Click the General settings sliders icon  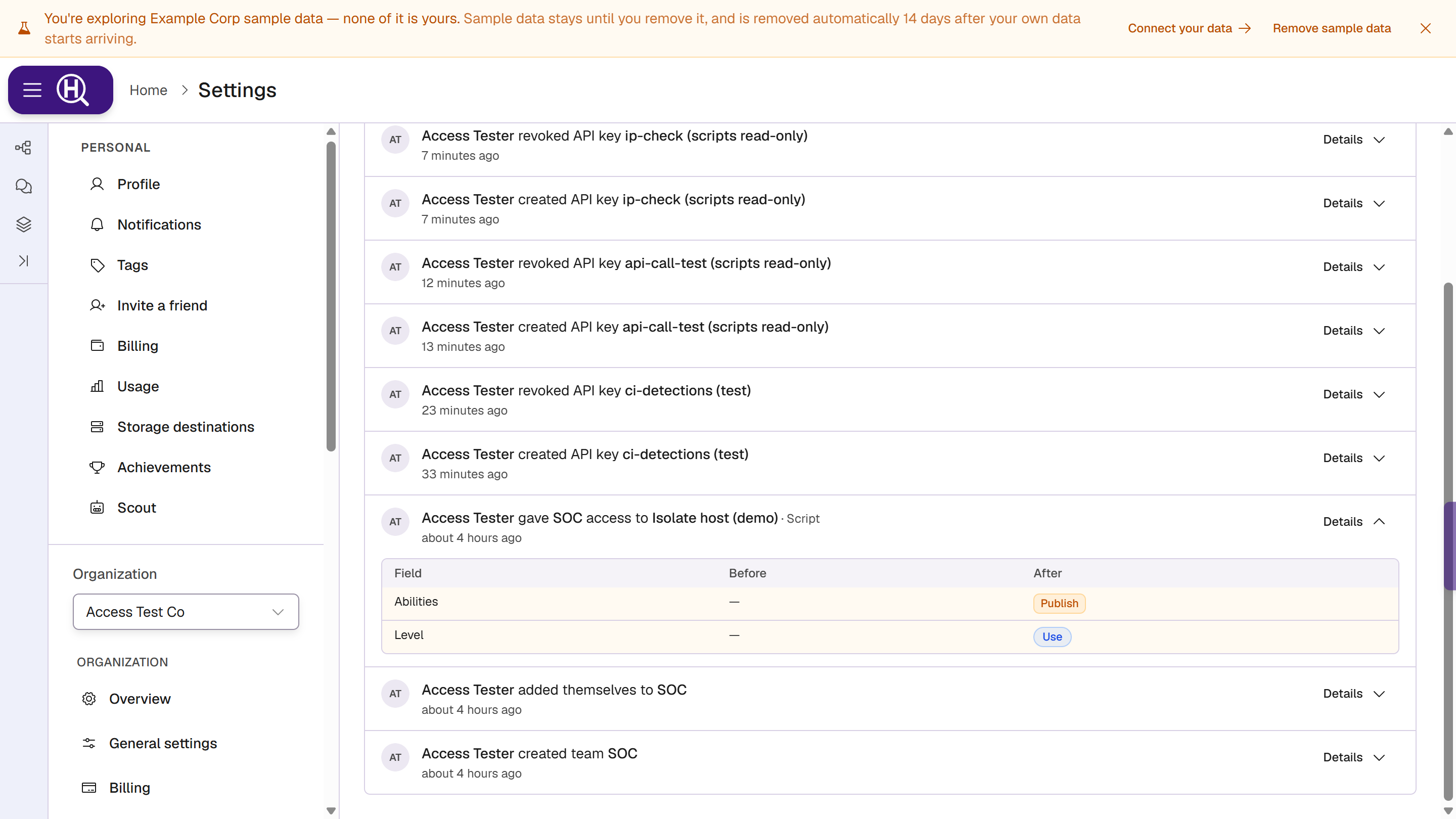coord(89,743)
